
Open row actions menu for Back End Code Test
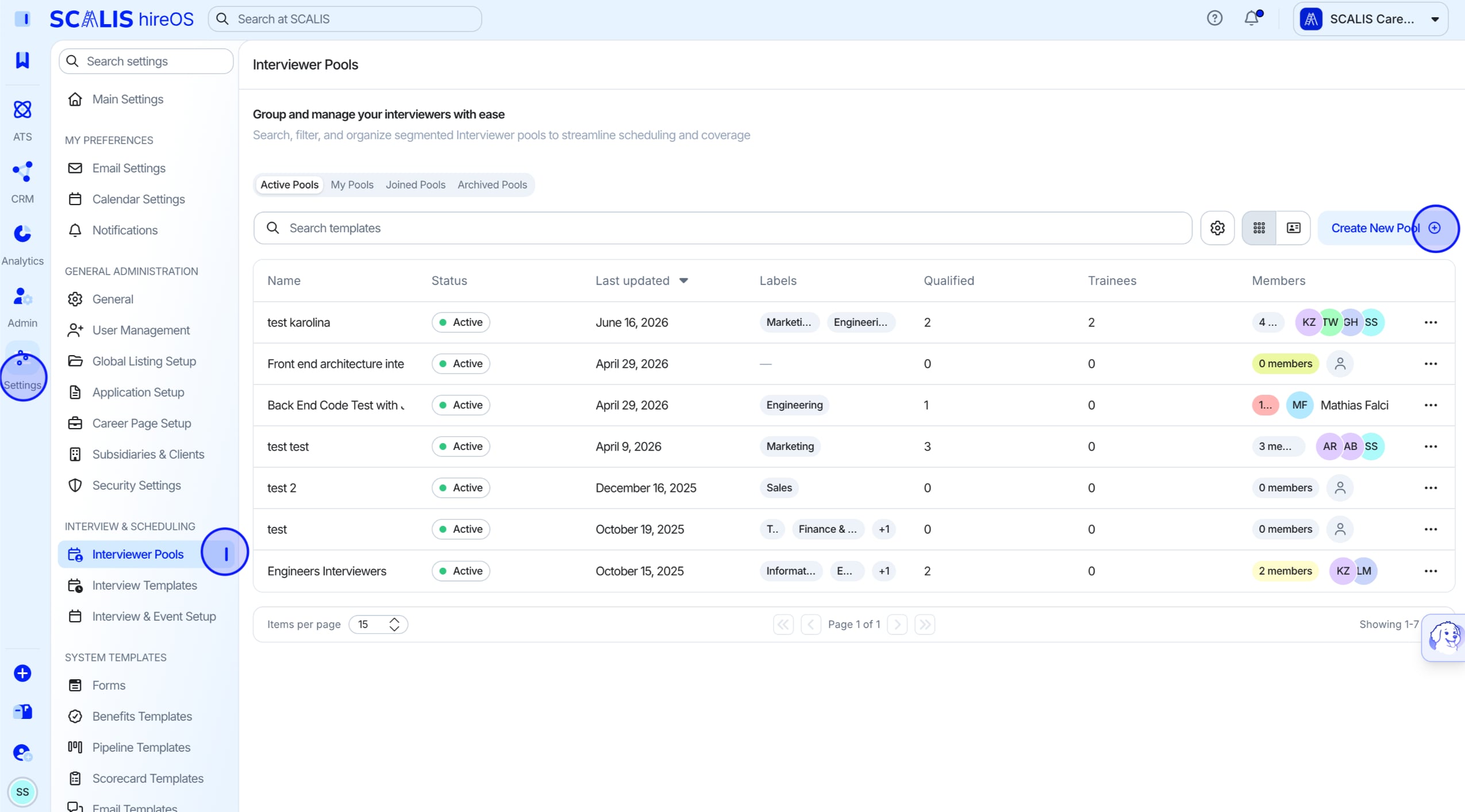[1431, 405]
